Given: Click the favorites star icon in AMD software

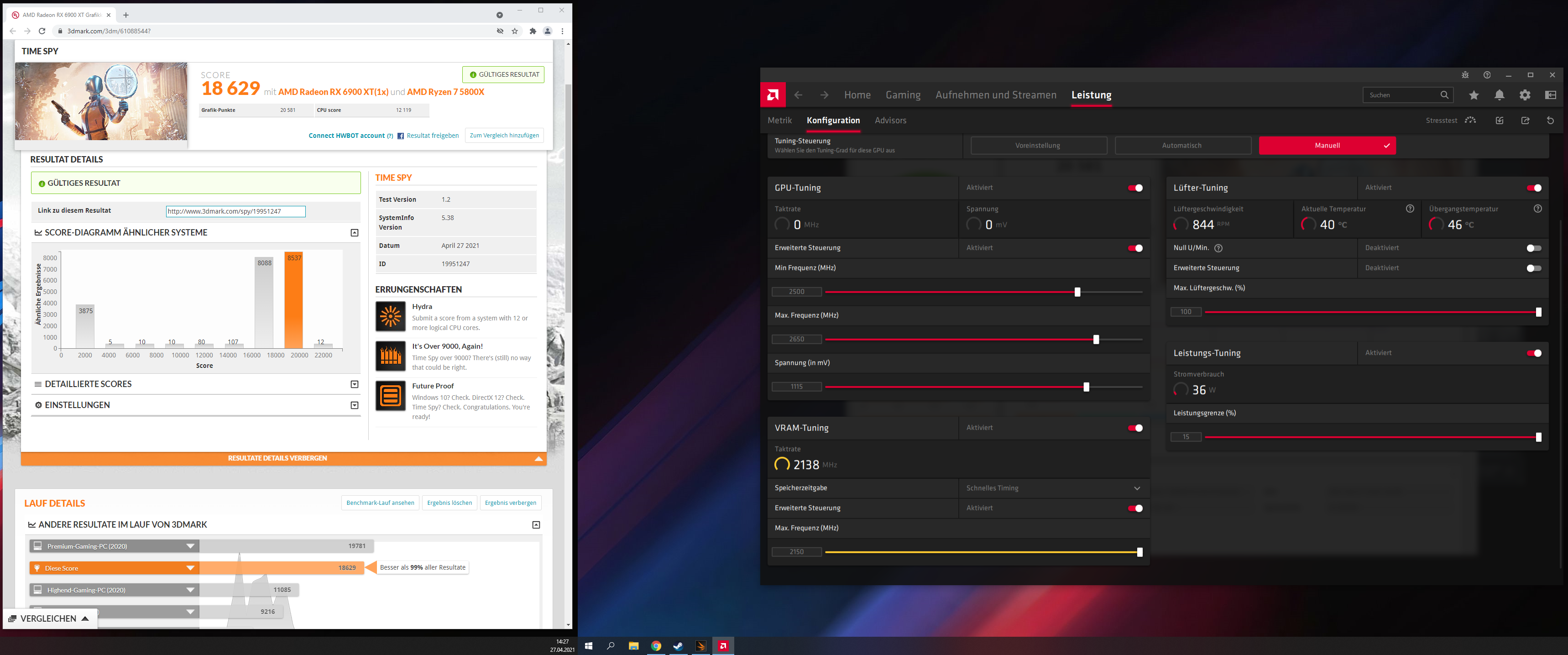Looking at the screenshot, I should pyautogui.click(x=1474, y=95).
